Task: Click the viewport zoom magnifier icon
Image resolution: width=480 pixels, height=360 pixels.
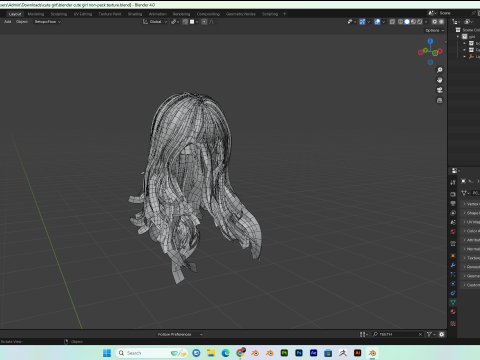Action: (440, 70)
